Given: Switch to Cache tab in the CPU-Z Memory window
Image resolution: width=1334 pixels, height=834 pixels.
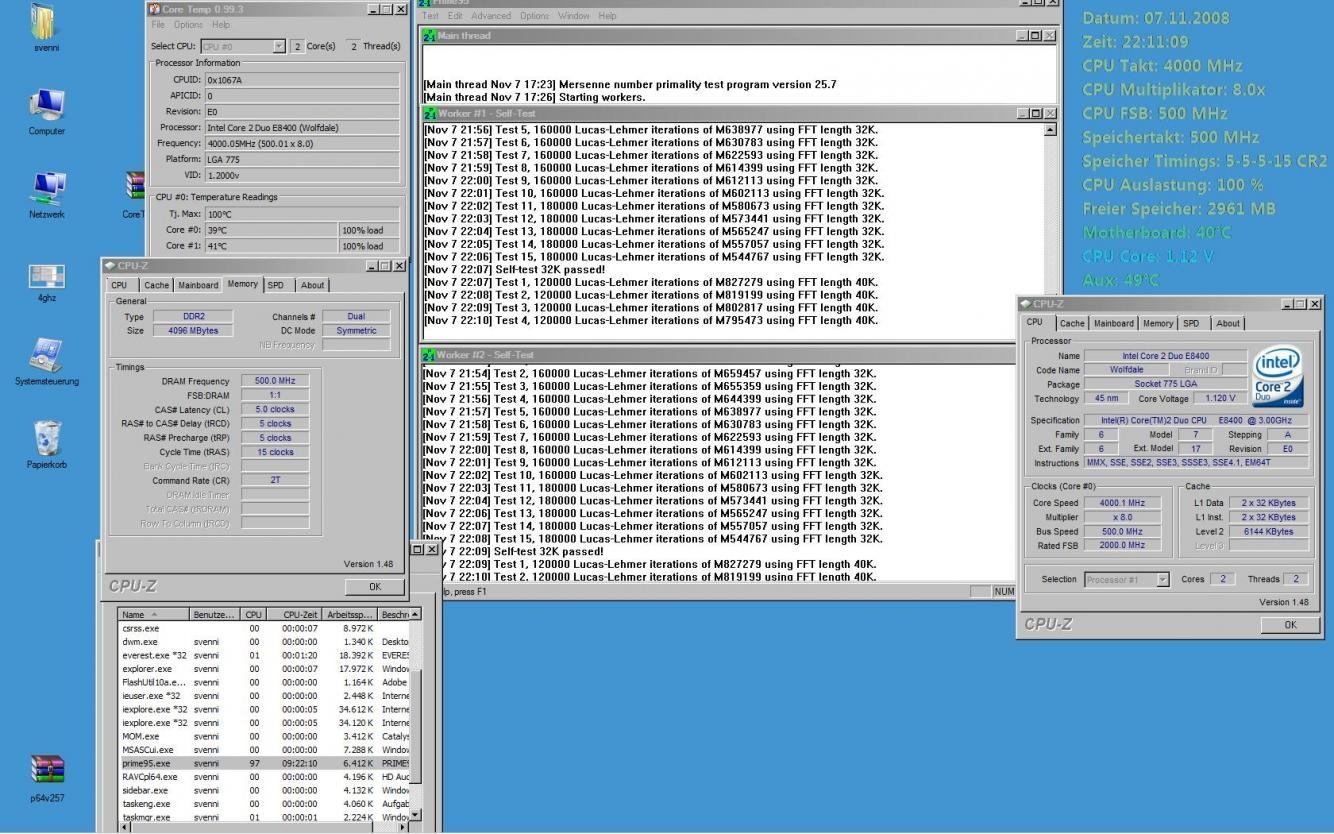Looking at the screenshot, I should tap(158, 285).
